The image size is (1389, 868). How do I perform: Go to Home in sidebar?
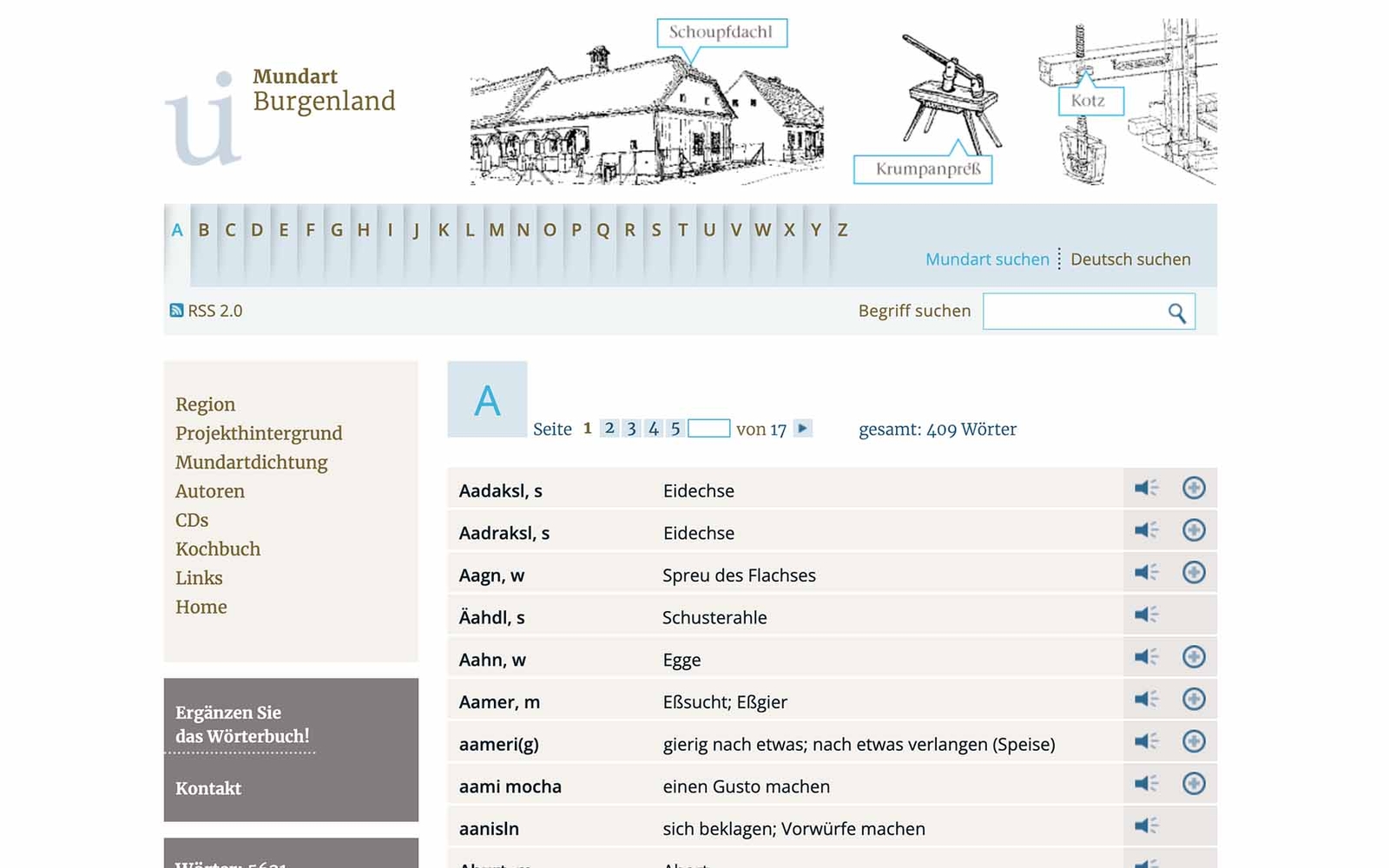click(201, 607)
